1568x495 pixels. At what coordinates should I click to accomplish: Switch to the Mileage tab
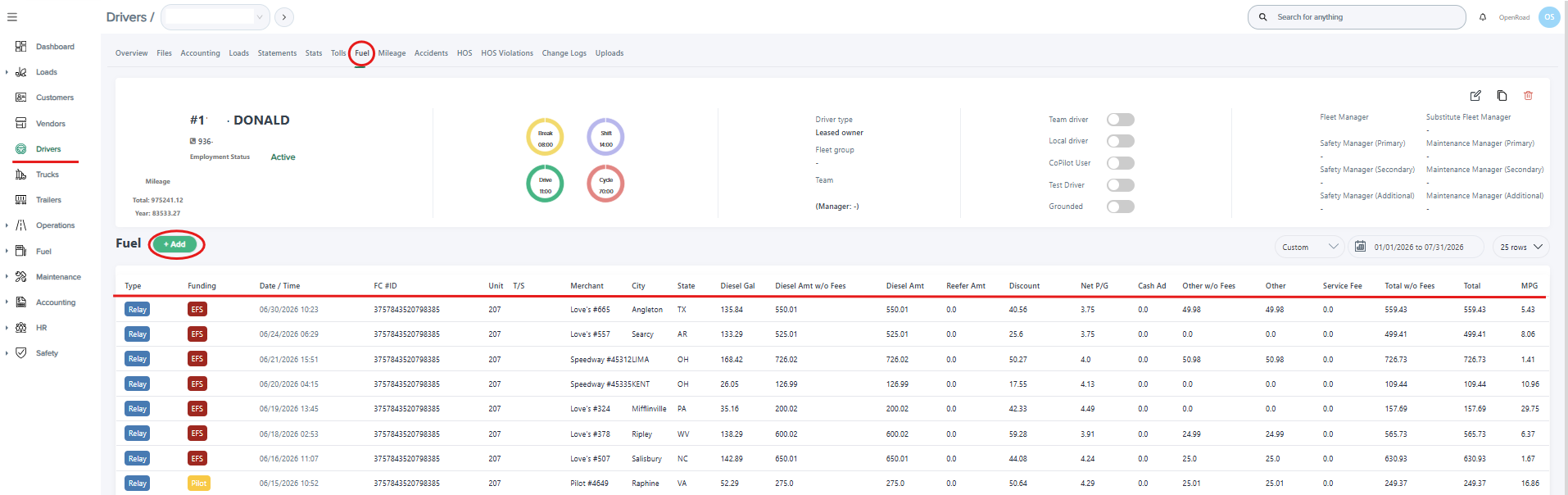pos(392,53)
